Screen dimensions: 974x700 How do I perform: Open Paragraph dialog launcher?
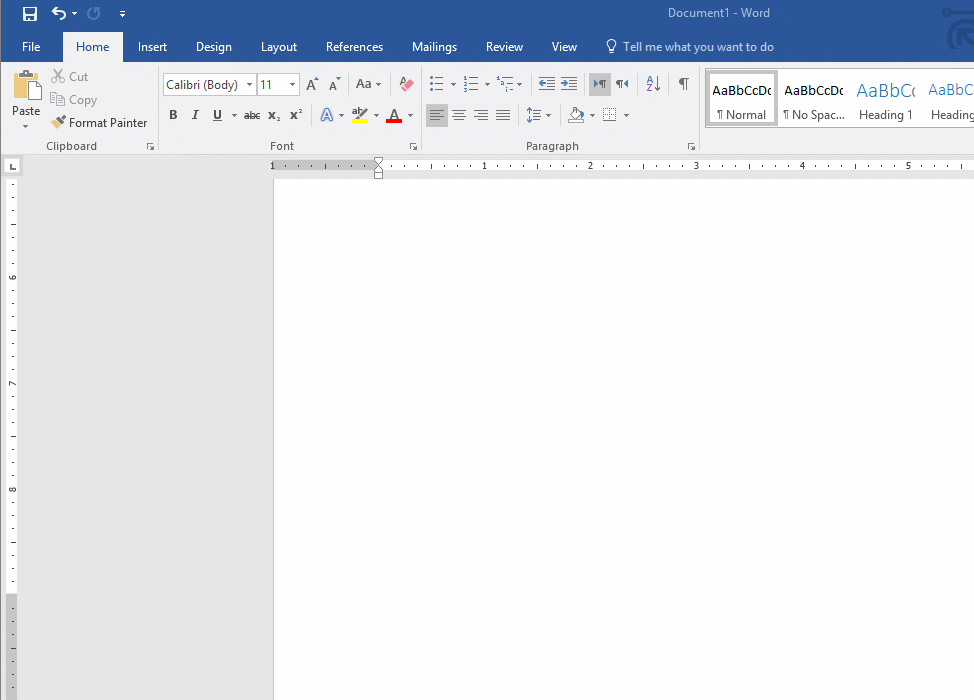coord(691,147)
